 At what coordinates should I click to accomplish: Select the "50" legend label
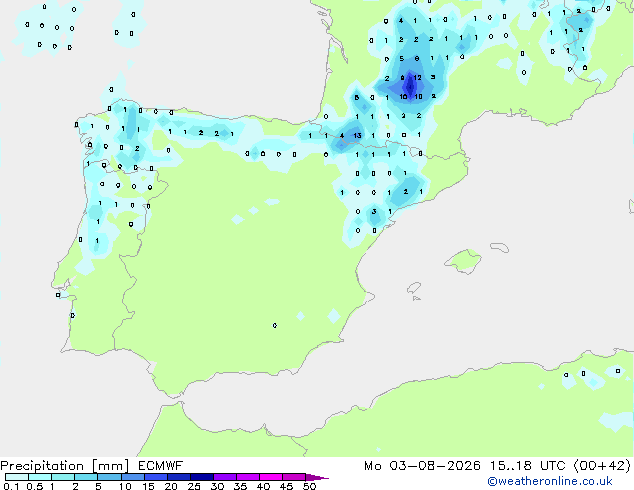point(309,486)
